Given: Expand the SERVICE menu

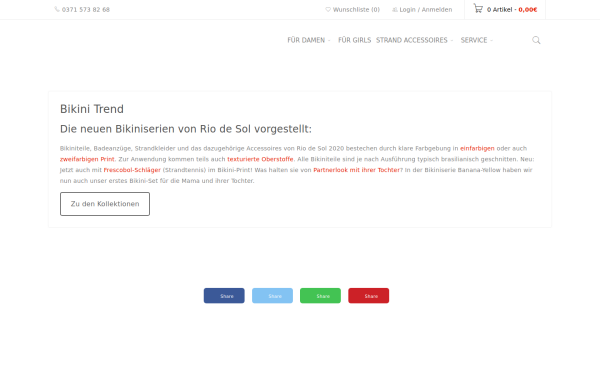Looking at the screenshot, I should pyautogui.click(x=476, y=40).
